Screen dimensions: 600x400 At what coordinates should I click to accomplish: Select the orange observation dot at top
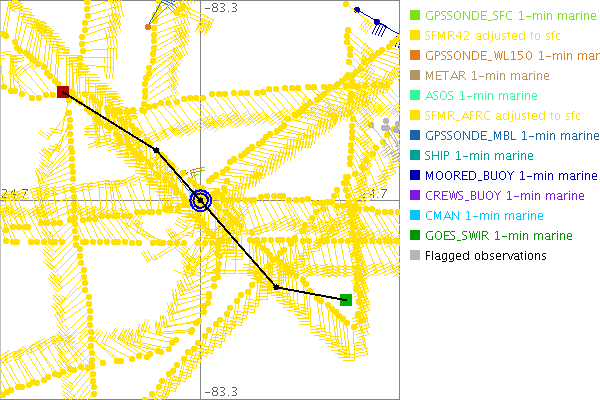(x=148, y=27)
